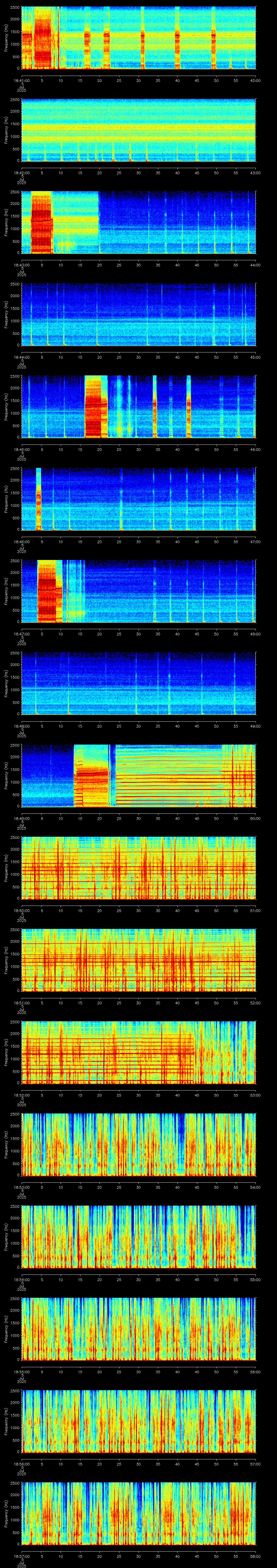Click the 46:00 end time label
The height and width of the screenshot is (1568, 277).
[255, 449]
